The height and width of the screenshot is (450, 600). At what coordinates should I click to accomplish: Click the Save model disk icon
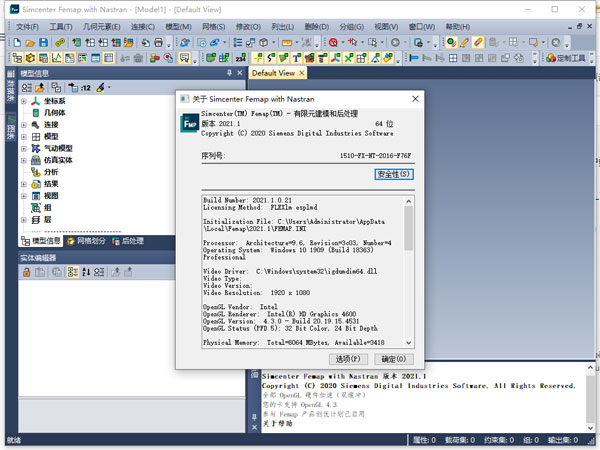(x=44, y=43)
